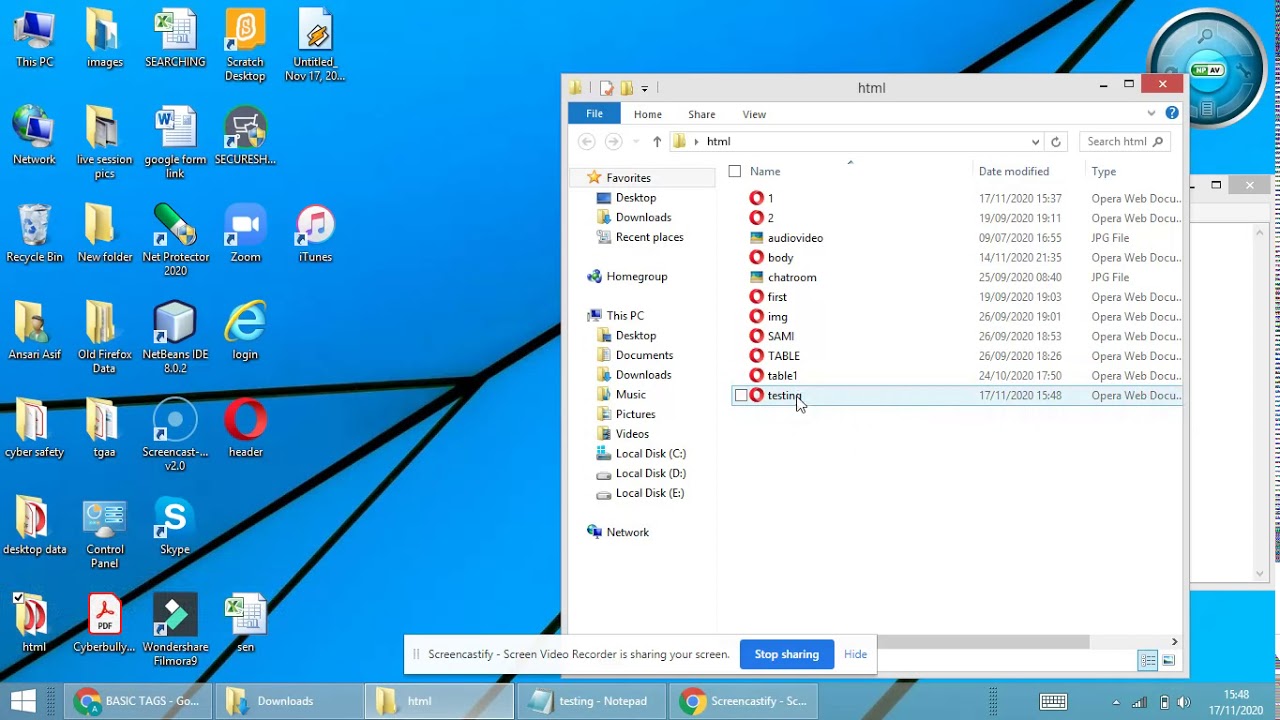Screen dimensions: 1280x720
Task: Switch to the View ribbon tab
Action: (754, 114)
